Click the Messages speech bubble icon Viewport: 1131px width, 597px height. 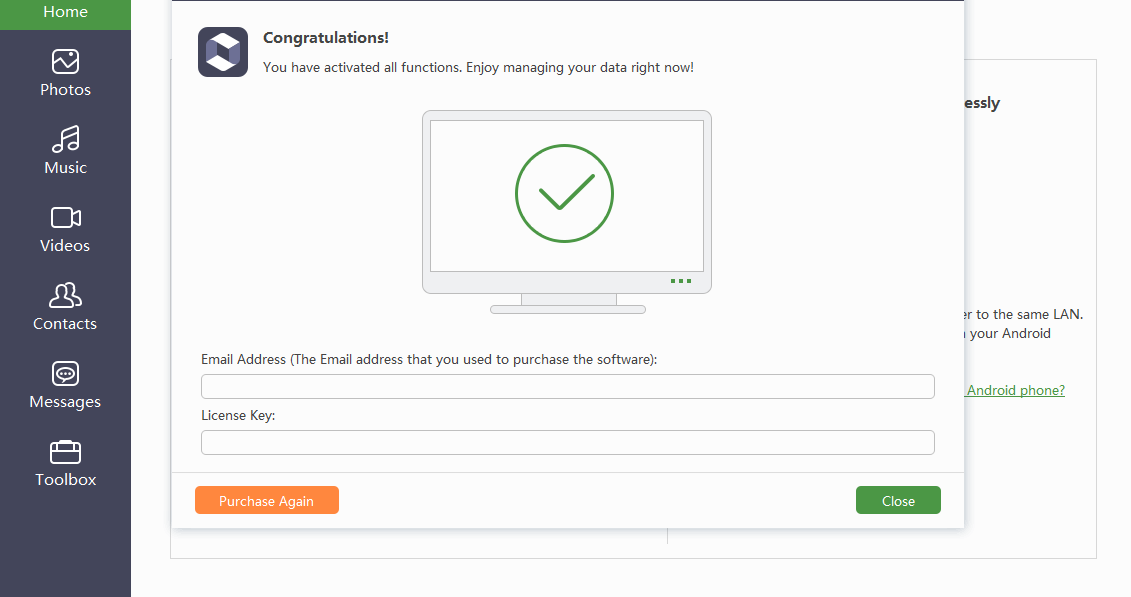(65, 373)
